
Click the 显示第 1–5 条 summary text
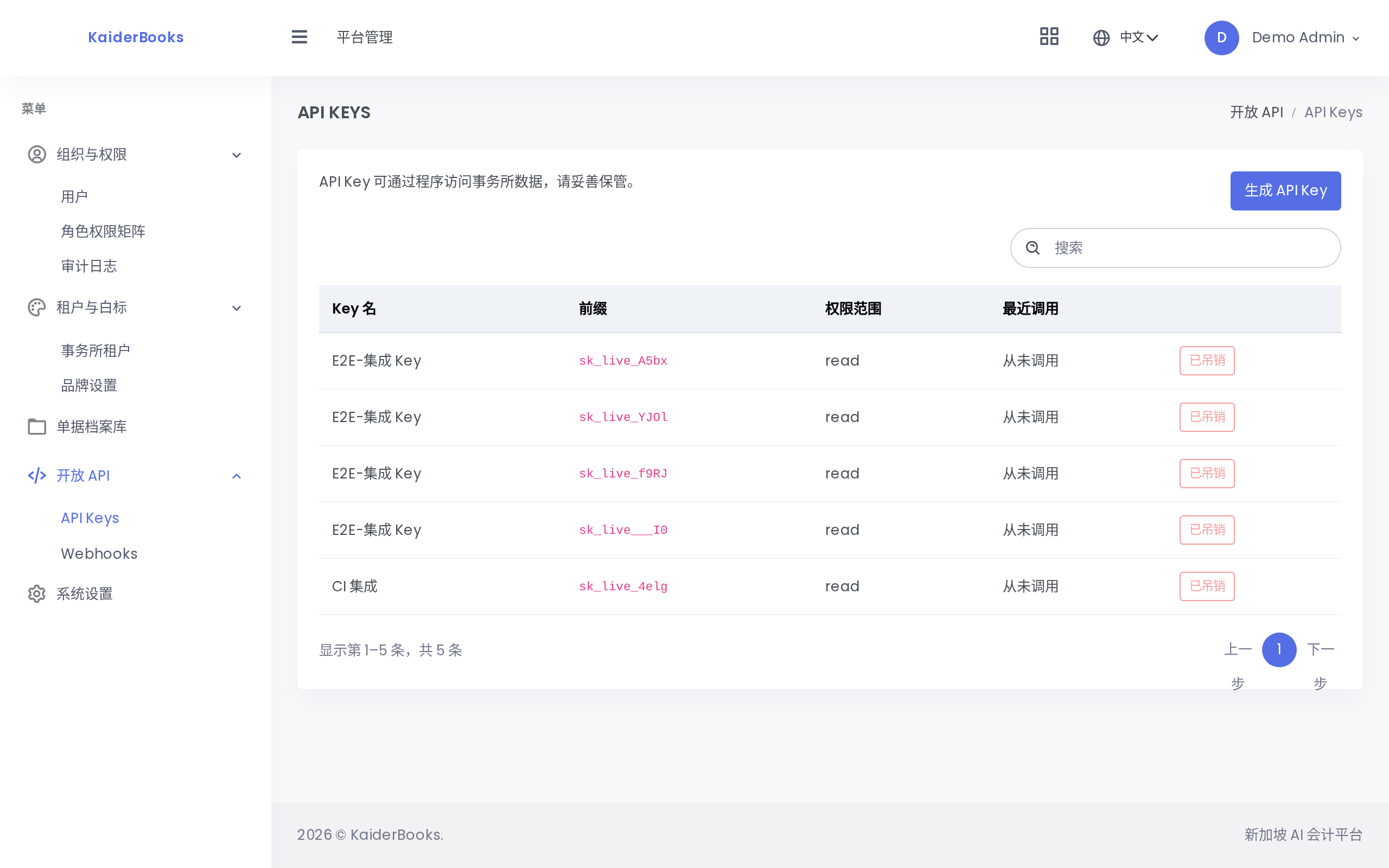[x=390, y=650]
